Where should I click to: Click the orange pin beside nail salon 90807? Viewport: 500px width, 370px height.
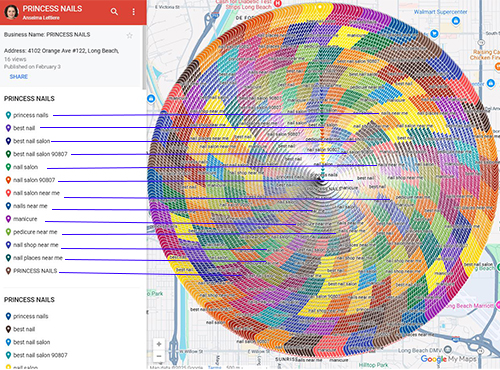pyautogui.click(x=8, y=180)
